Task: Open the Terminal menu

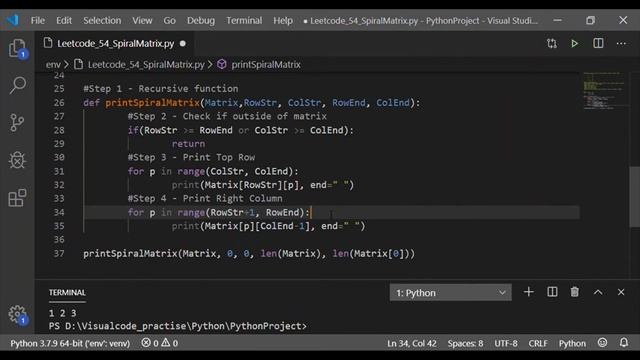Action: coord(244,20)
